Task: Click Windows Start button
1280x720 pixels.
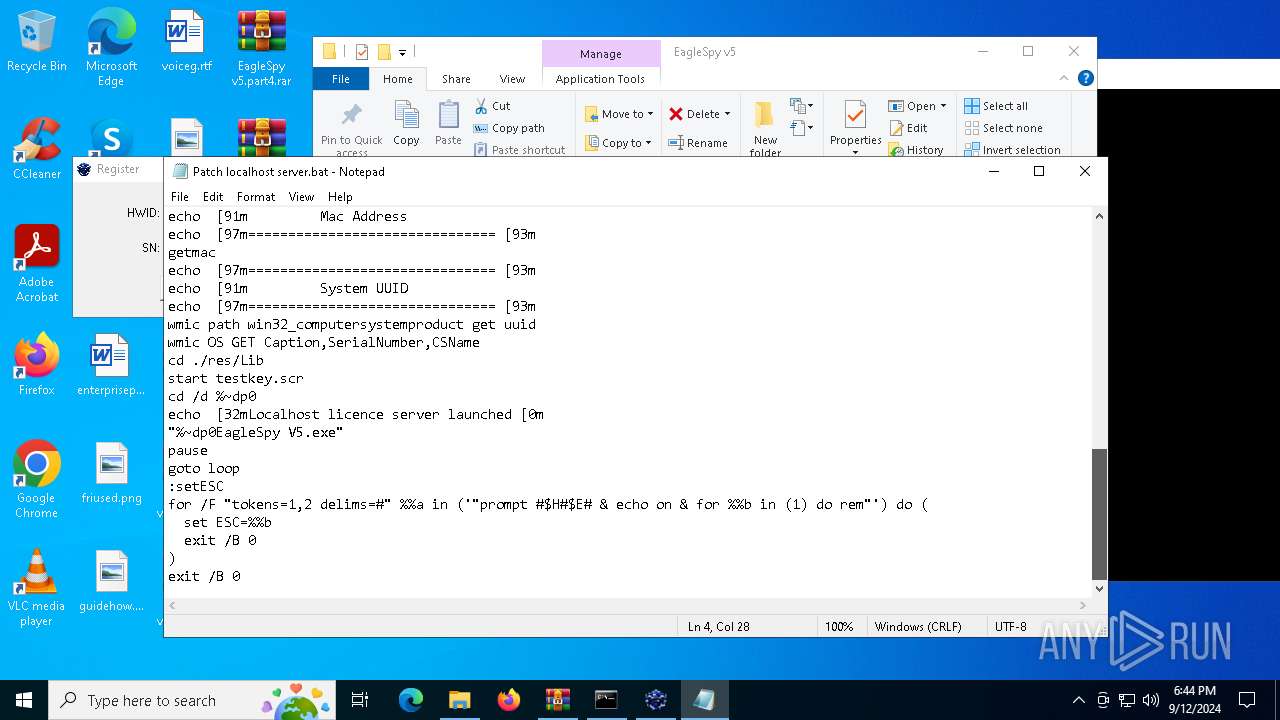Action: (24, 700)
